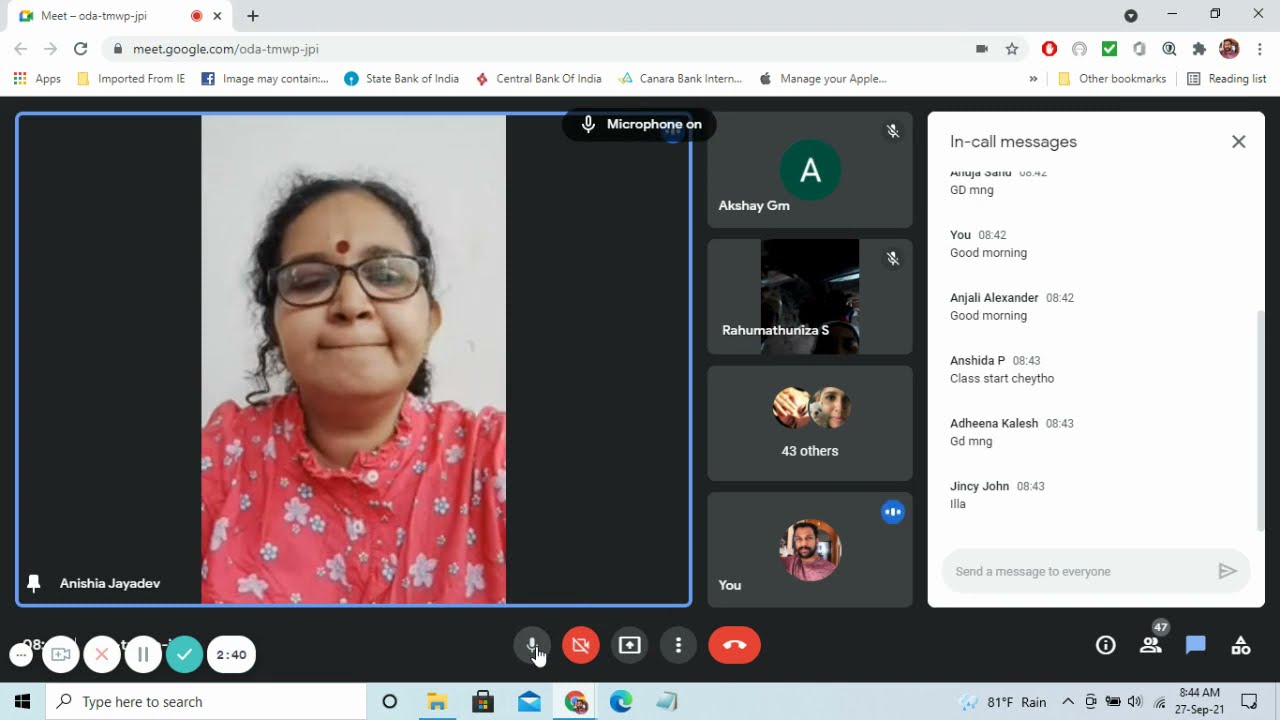Open the Facebook 'Image may contain' bookmark

pyautogui.click(x=264, y=78)
